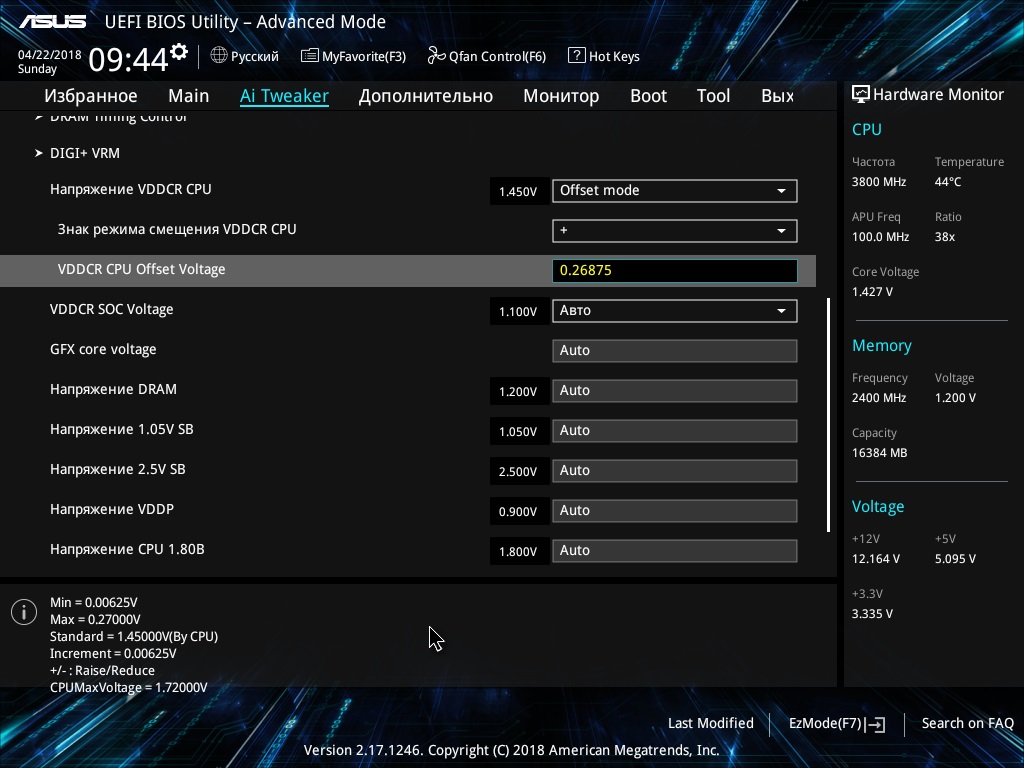Screen dimensions: 1024x768
Task: Change language via Русский
Action: 255,56
